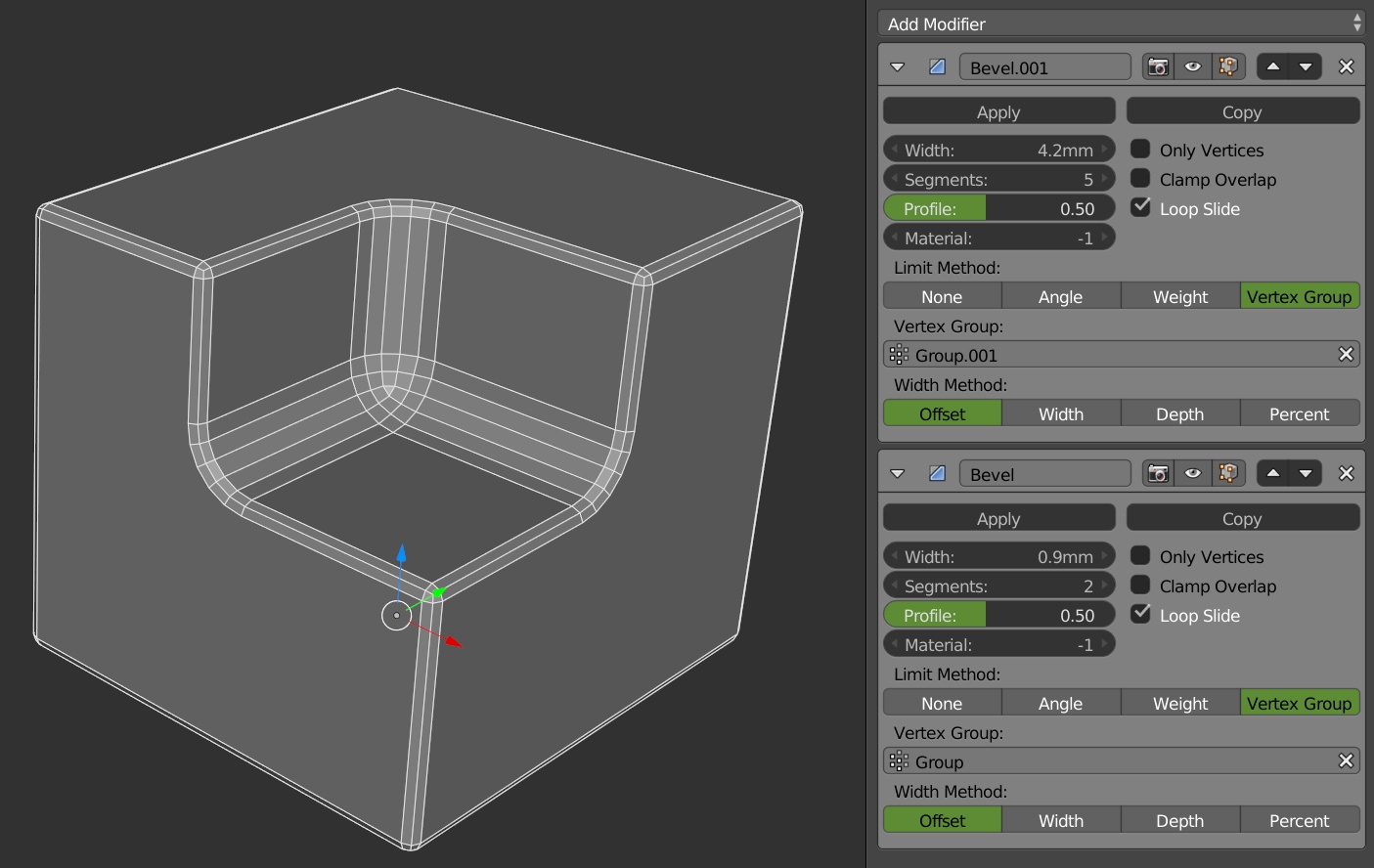Disable Loop Slide for Bevel.001

click(1140, 207)
